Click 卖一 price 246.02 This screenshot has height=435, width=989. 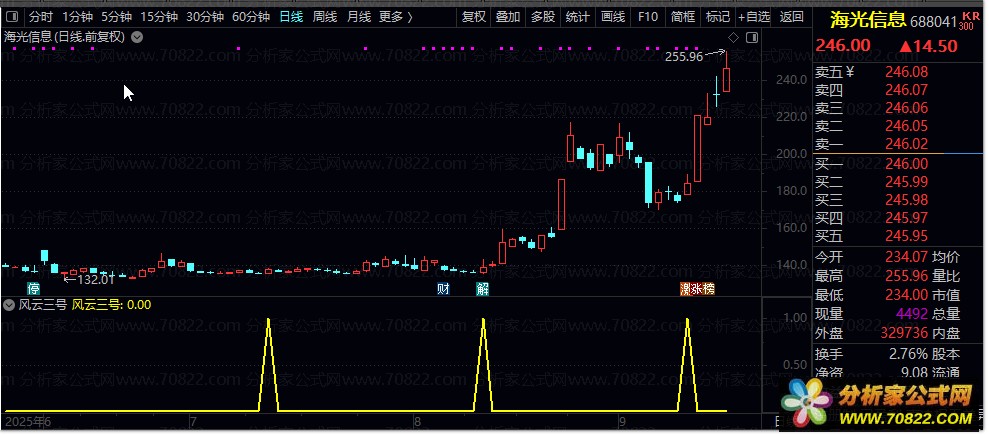click(x=906, y=144)
